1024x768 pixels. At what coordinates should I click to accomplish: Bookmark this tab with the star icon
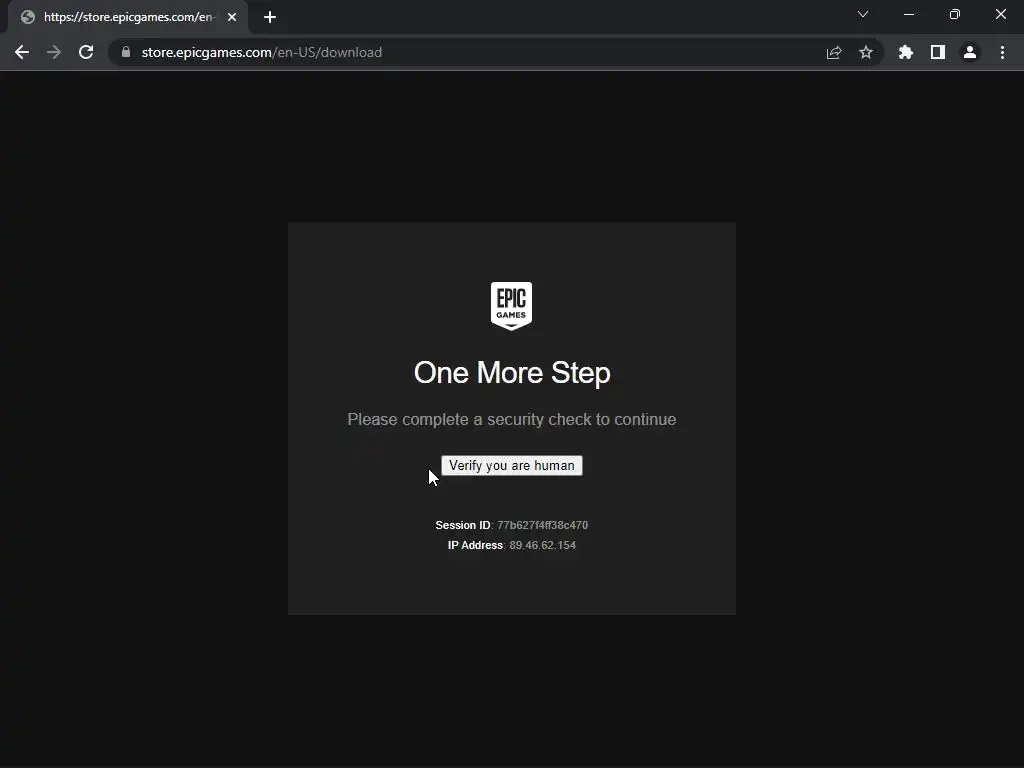pyautogui.click(x=866, y=52)
